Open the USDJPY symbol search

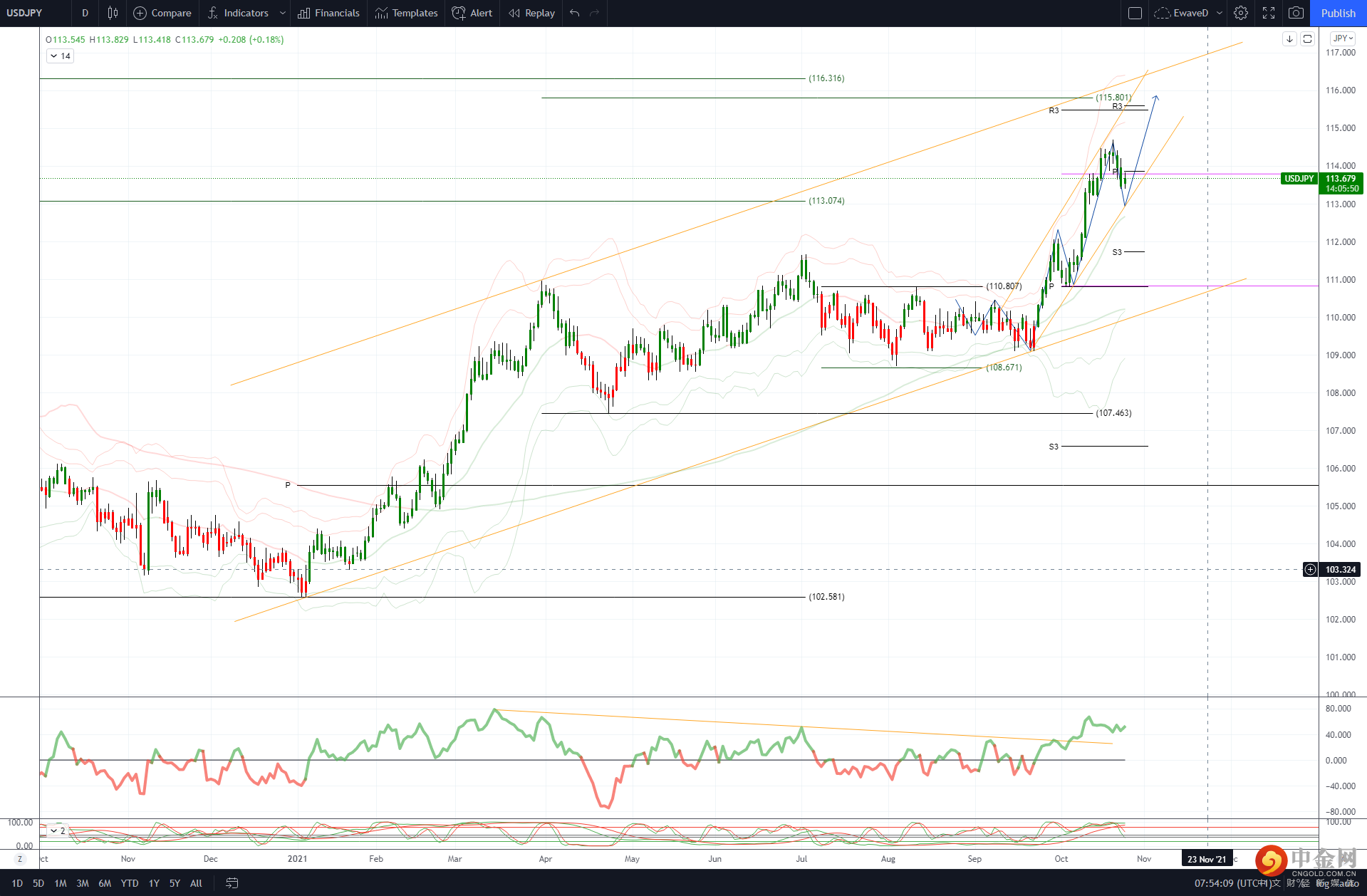click(x=25, y=13)
